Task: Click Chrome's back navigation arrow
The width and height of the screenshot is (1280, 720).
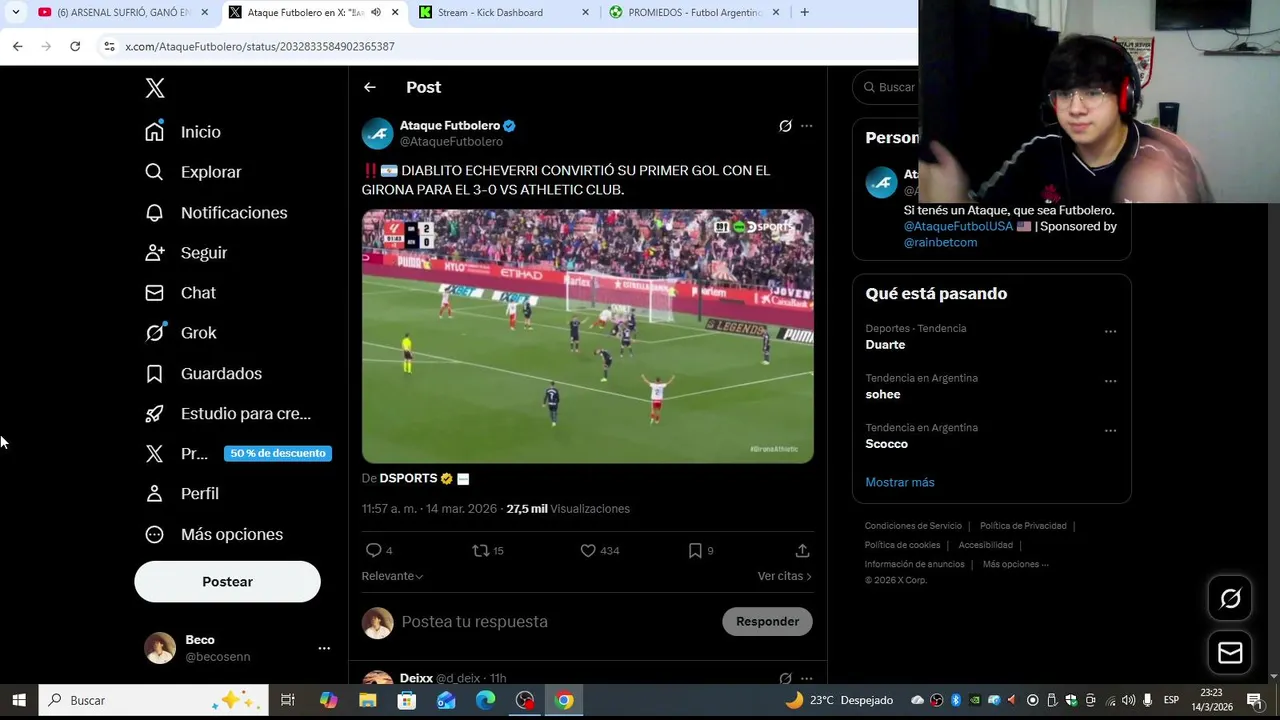Action: click(18, 46)
